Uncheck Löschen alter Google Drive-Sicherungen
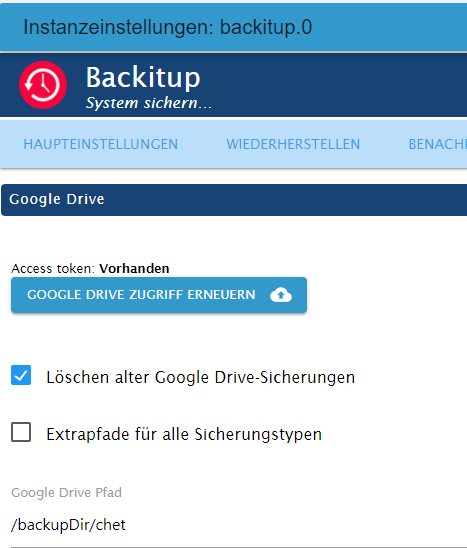This screenshot has width=467, height=548. click(x=21, y=375)
